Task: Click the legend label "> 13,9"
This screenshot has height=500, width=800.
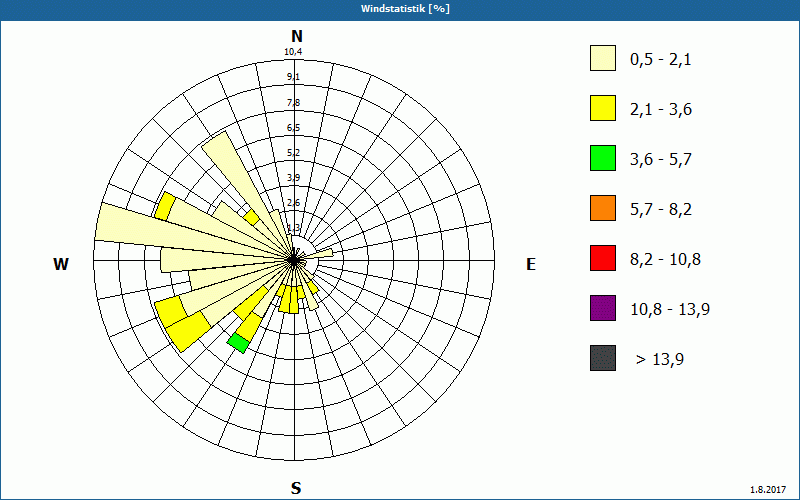Action: 660,360
